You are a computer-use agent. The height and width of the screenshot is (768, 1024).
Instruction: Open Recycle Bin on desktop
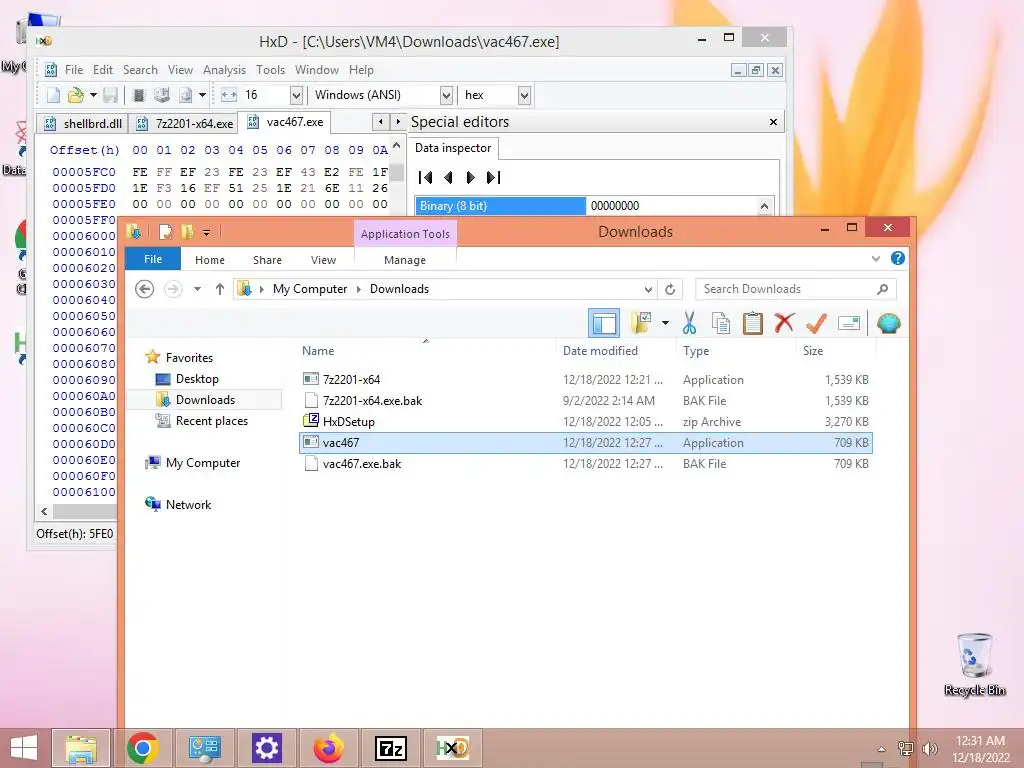tap(974, 664)
